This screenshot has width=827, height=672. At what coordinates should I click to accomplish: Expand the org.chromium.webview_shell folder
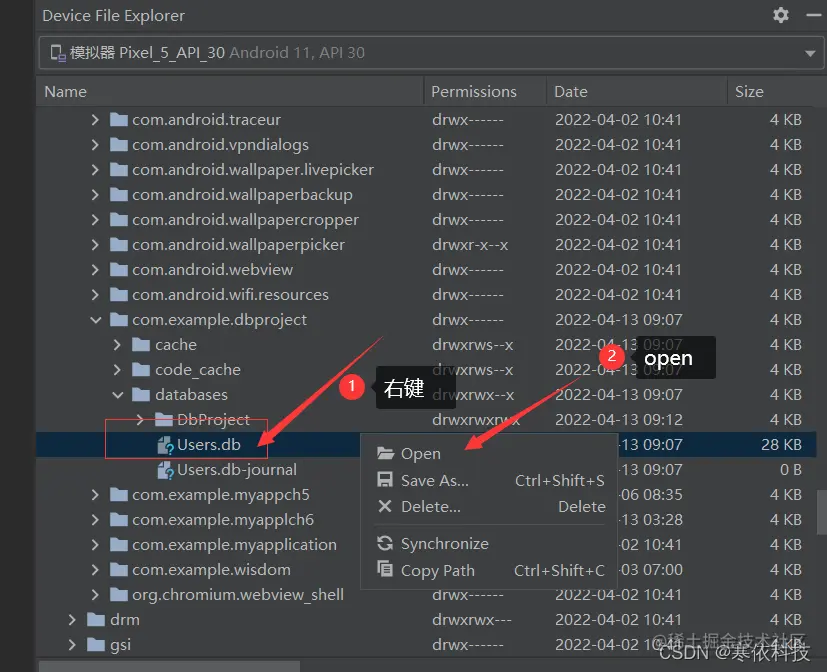pyautogui.click(x=95, y=595)
